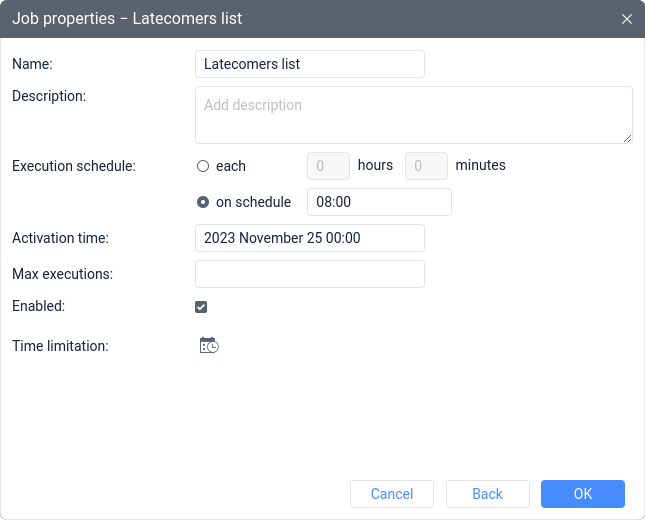Viewport: 645px width, 520px height.
Task: Grab the description box resize handle
Action: pos(627,139)
